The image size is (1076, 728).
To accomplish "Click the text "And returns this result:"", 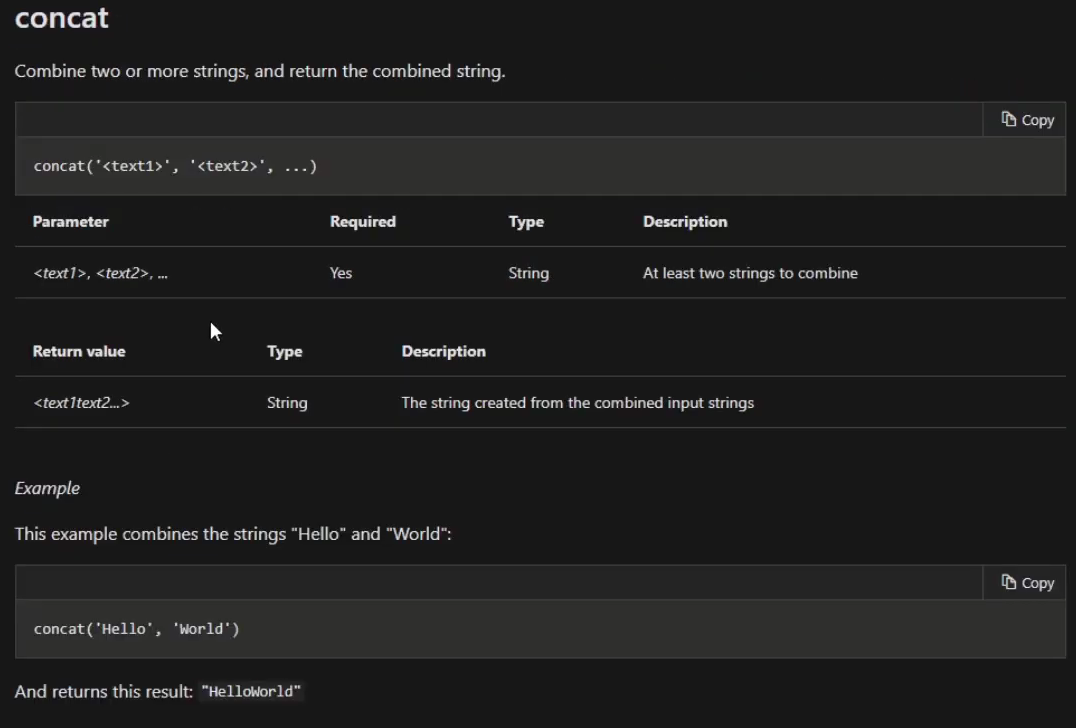I will pos(104,692).
